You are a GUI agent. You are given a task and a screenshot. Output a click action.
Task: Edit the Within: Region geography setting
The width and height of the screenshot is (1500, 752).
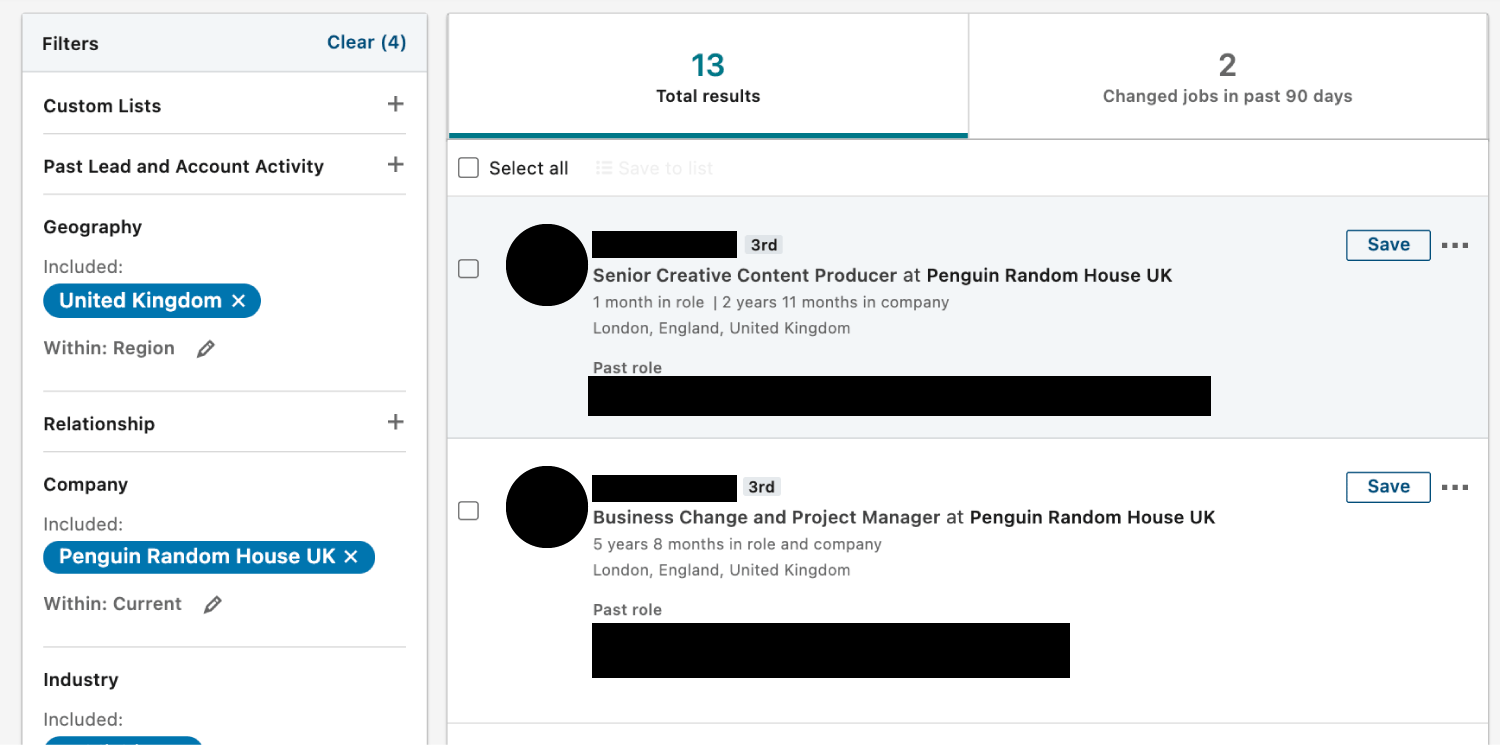(206, 349)
